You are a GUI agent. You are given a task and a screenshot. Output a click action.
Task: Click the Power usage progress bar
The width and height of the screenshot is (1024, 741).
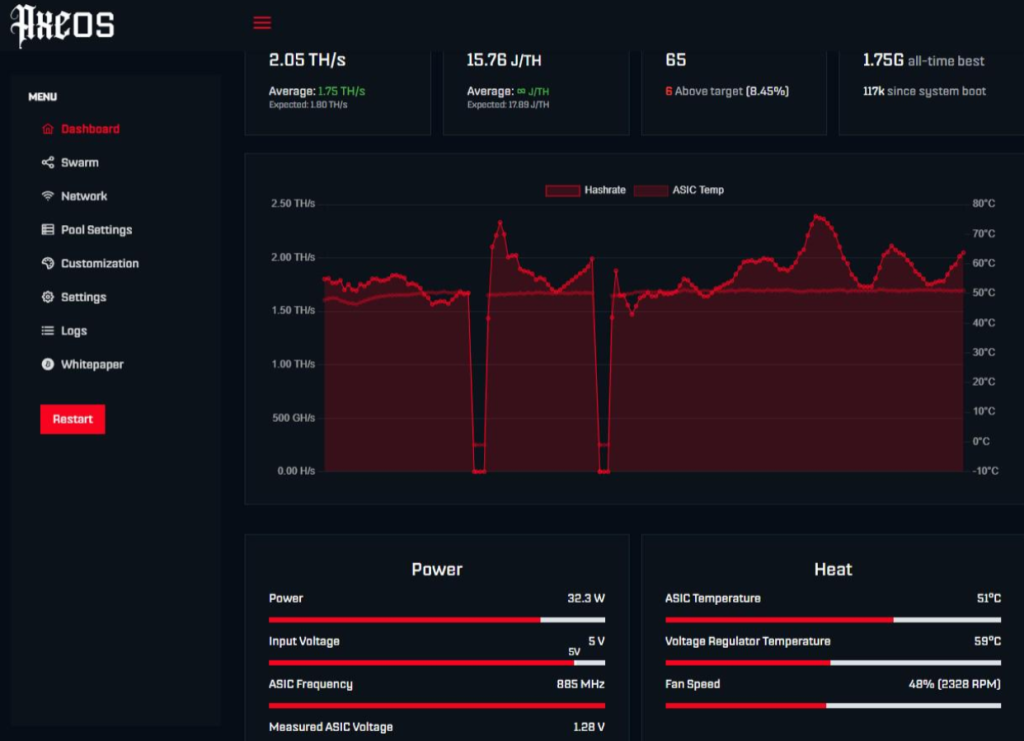tap(437, 620)
